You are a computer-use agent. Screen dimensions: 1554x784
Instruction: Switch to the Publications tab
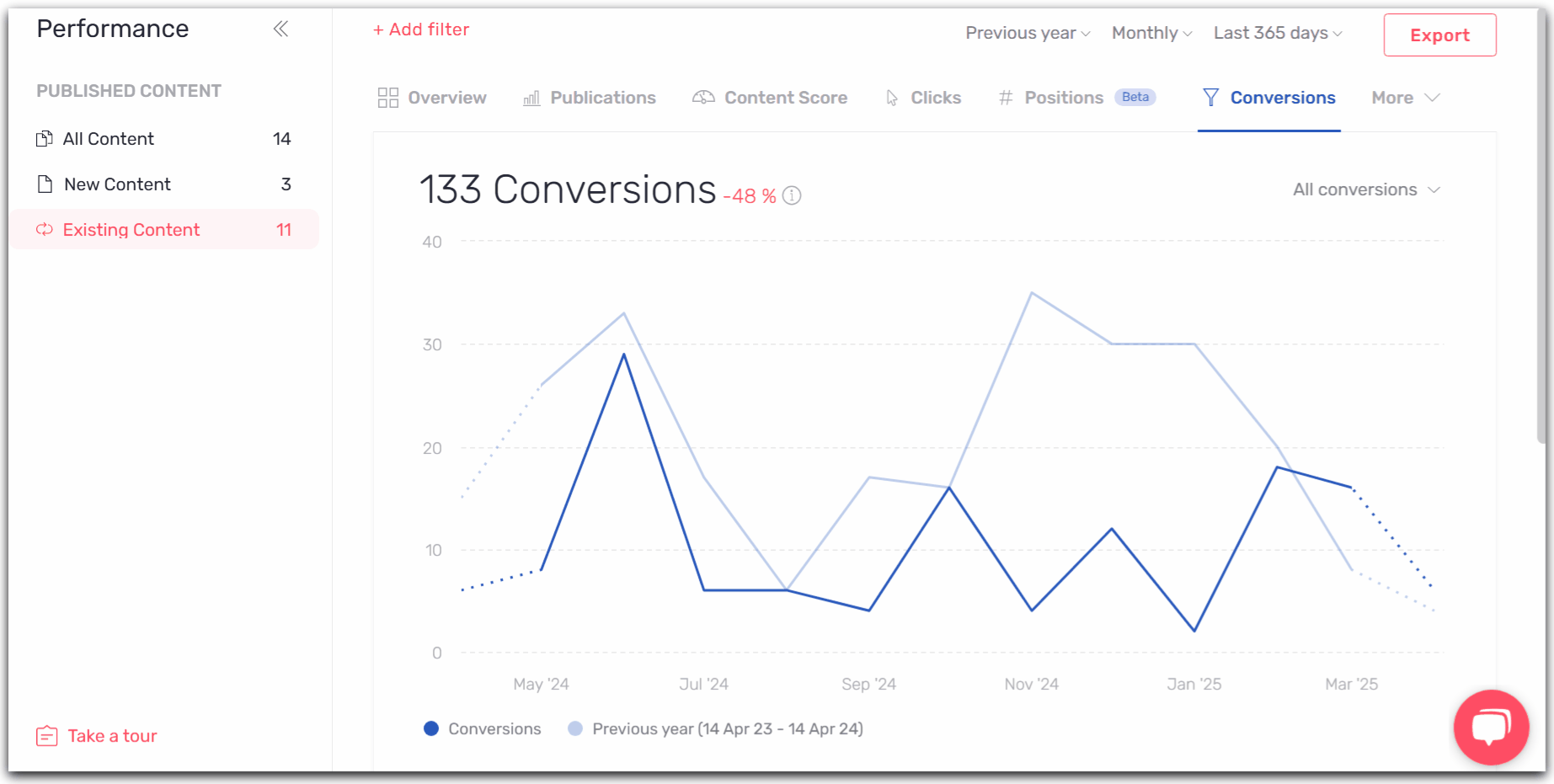(589, 98)
